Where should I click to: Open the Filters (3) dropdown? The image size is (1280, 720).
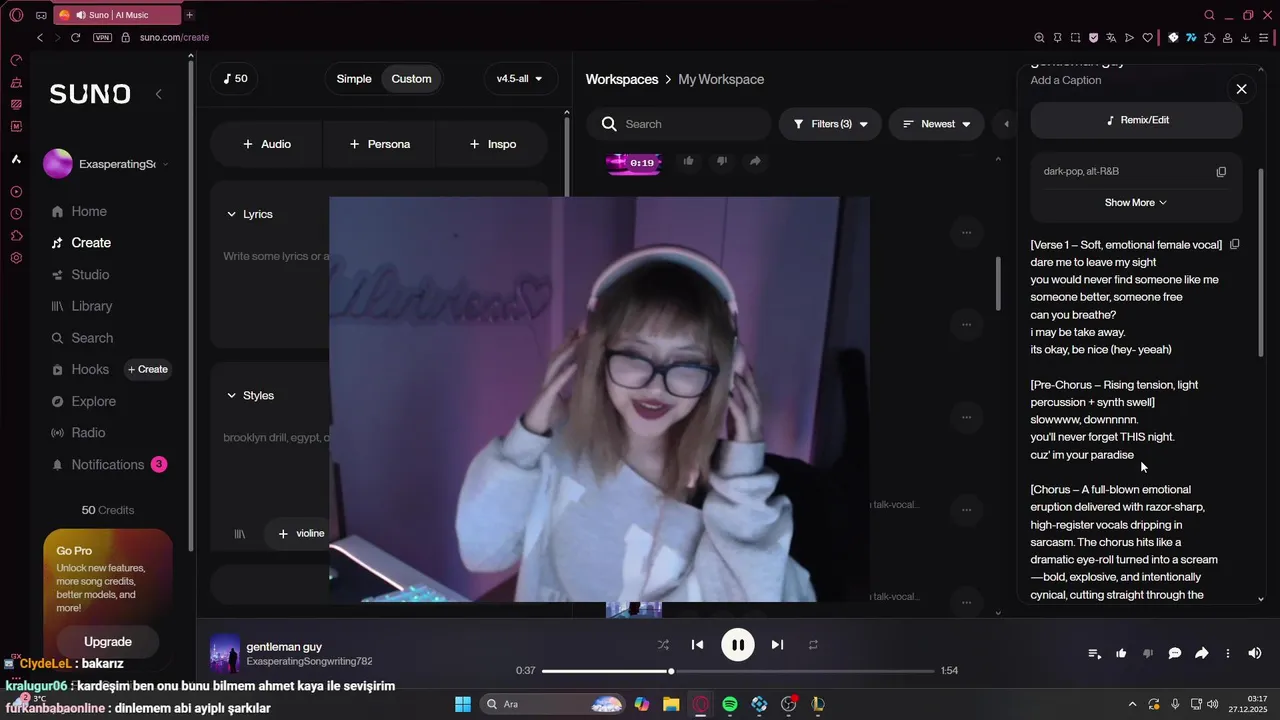830,124
